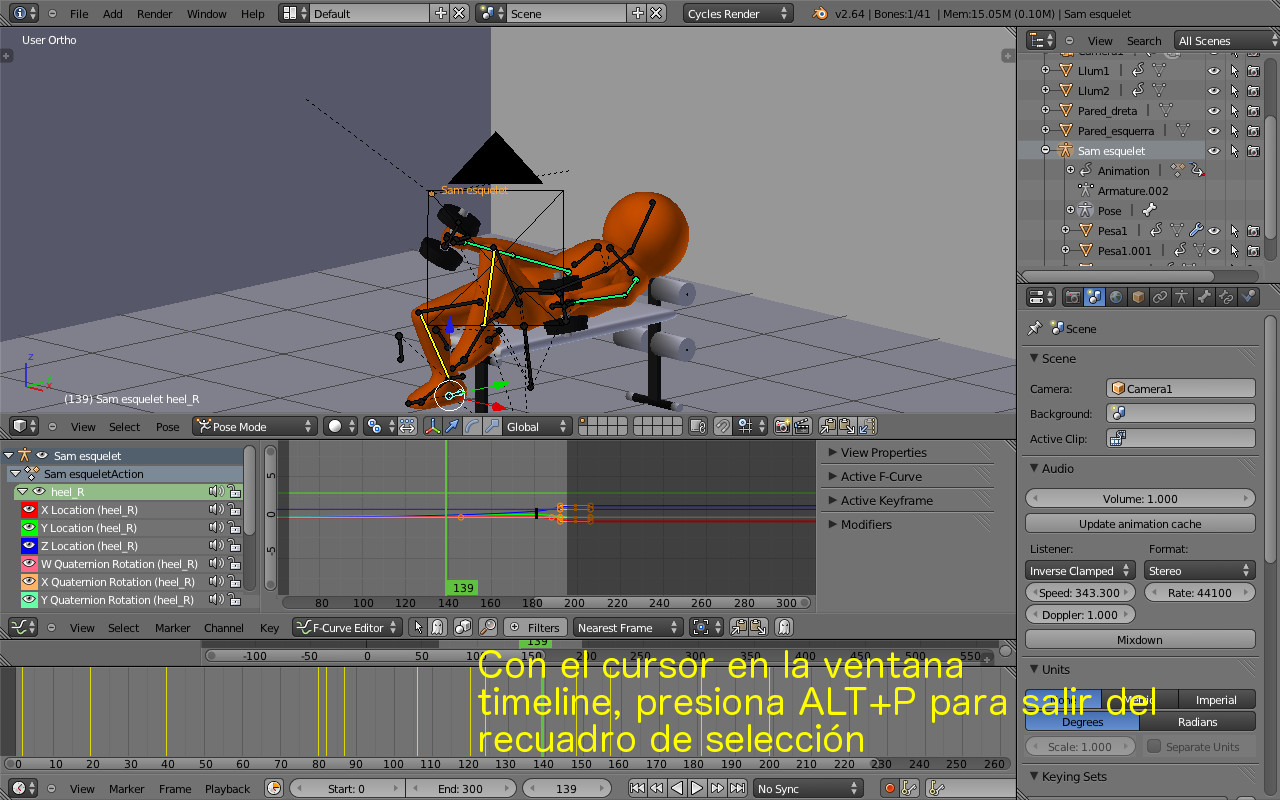
Task: Click the Update animation cache button
Action: point(1140,523)
